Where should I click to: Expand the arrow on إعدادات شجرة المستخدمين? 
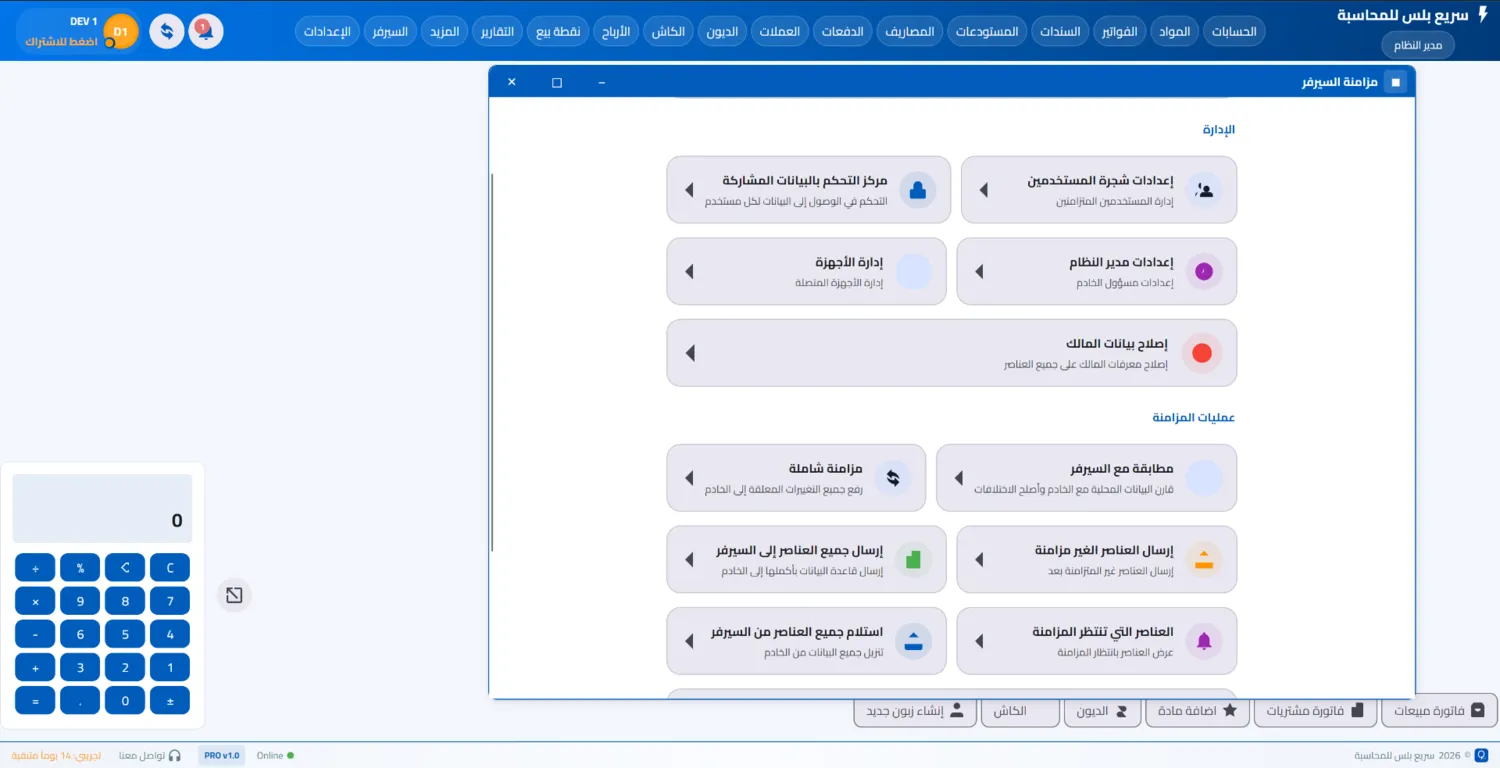pos(983,189)
